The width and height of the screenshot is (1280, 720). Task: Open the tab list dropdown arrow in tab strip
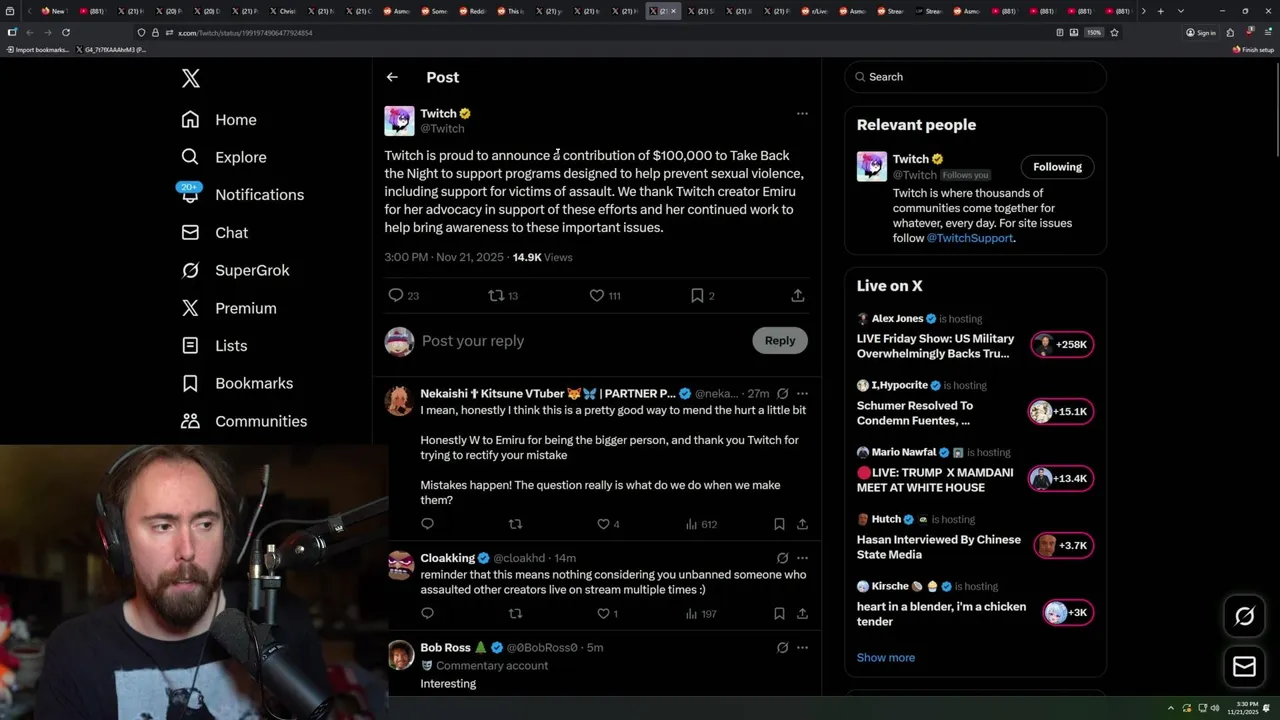click(x=1181, y=11)
